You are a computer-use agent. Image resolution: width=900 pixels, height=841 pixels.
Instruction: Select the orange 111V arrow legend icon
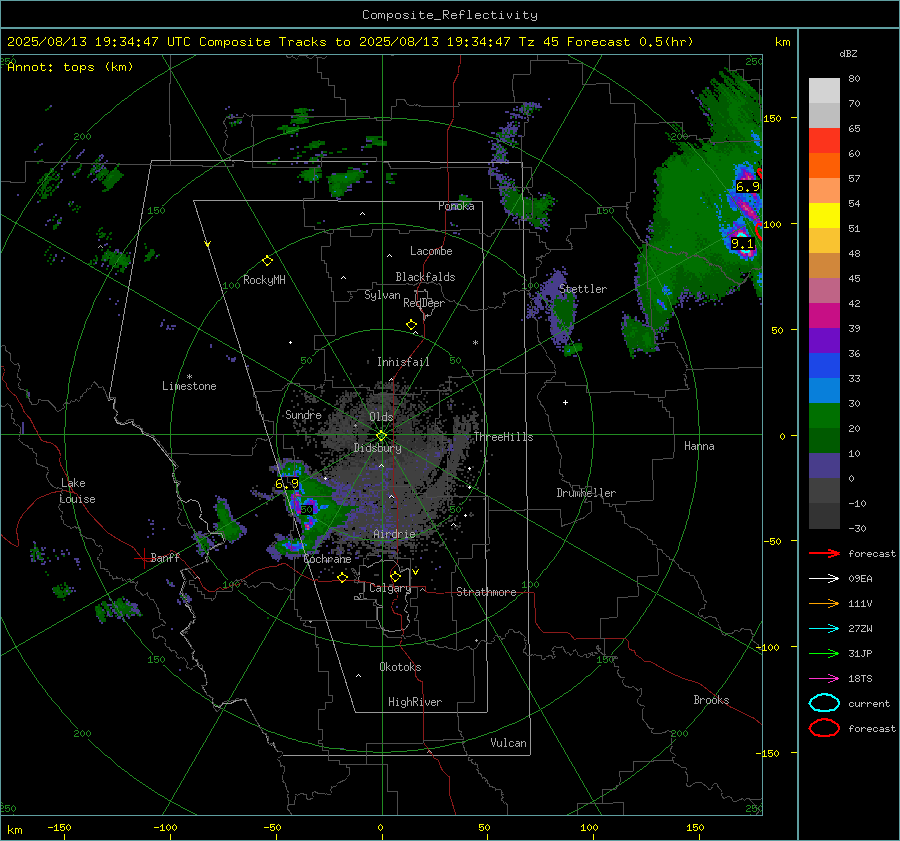[824, 603]
